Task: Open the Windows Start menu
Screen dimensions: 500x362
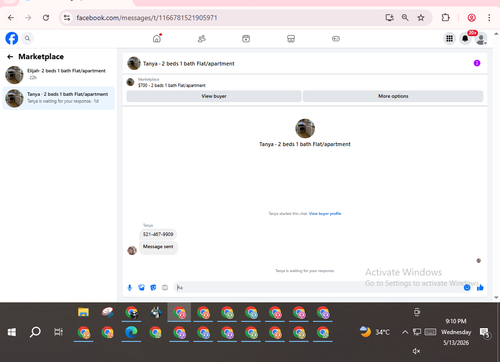Action: (x=12, y=332)
